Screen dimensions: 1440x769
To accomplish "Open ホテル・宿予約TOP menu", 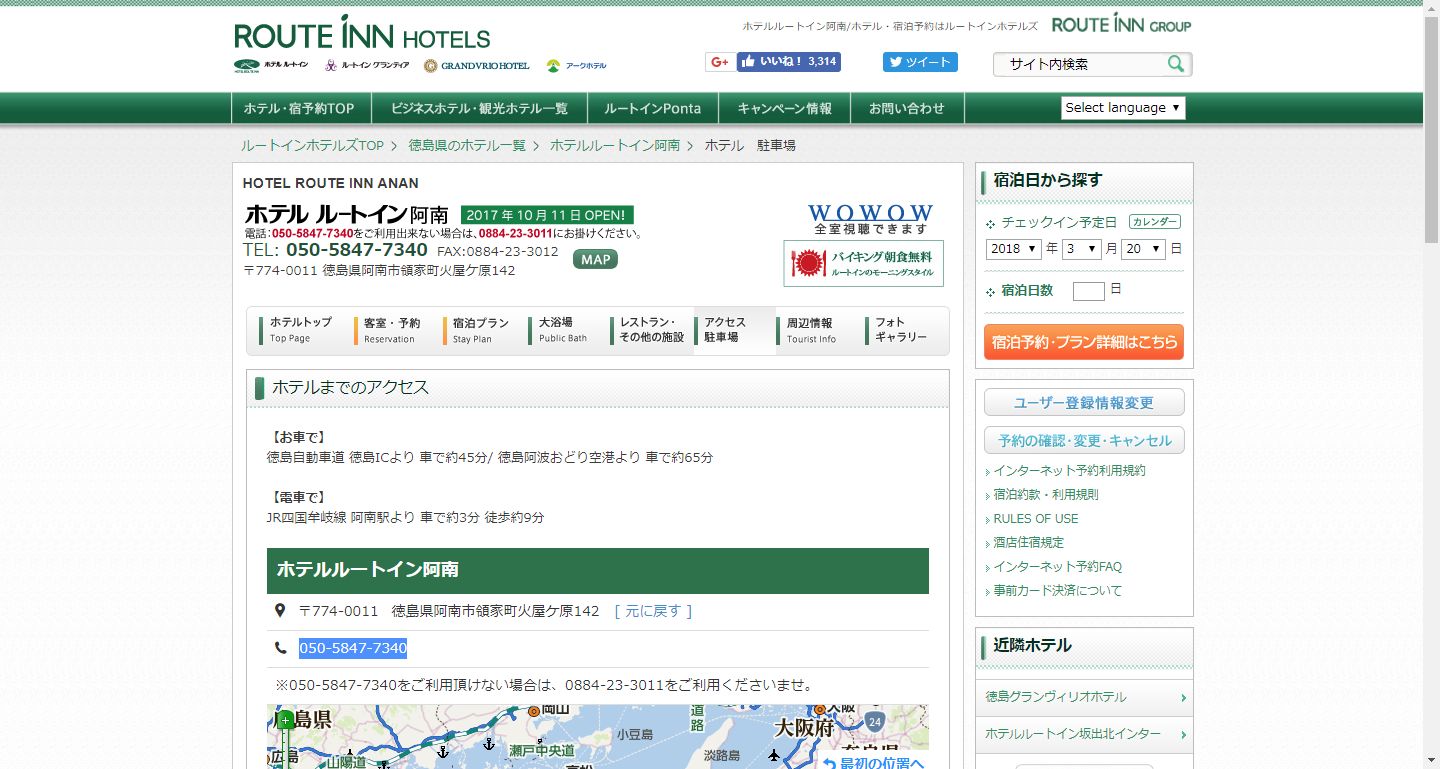I will (x=299, y=108).
